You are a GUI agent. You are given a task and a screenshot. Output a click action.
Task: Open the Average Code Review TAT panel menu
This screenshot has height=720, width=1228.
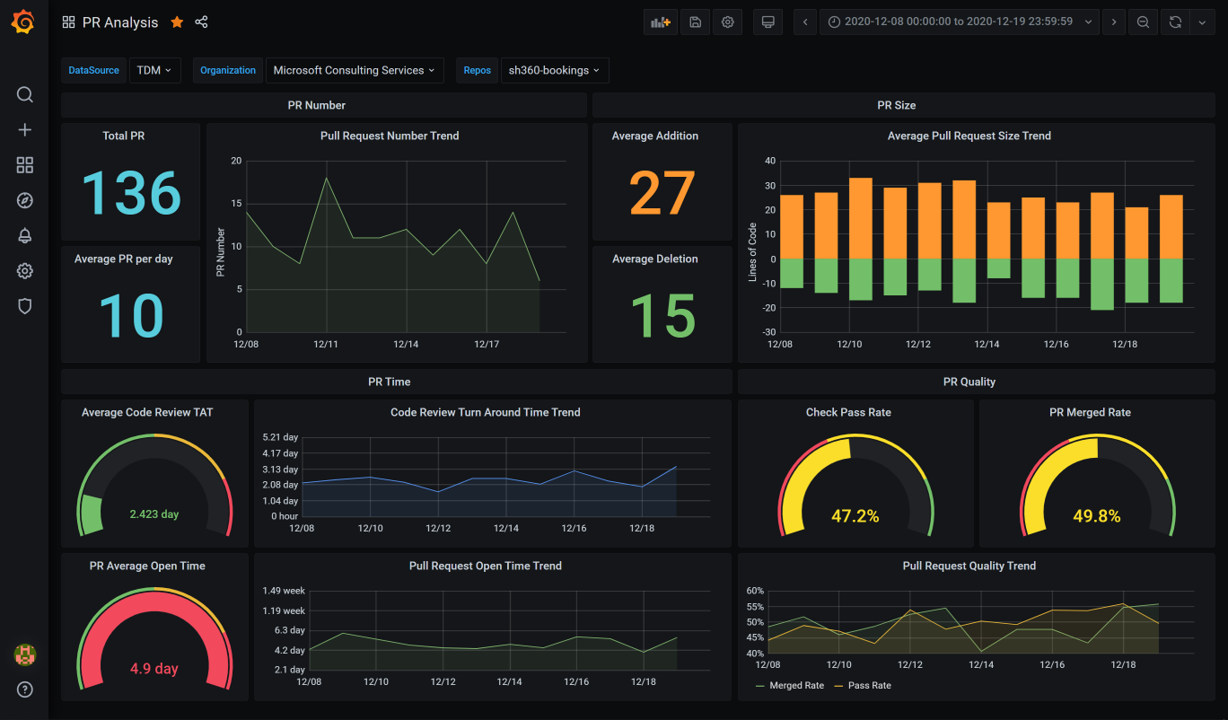[x=147, y=412]
